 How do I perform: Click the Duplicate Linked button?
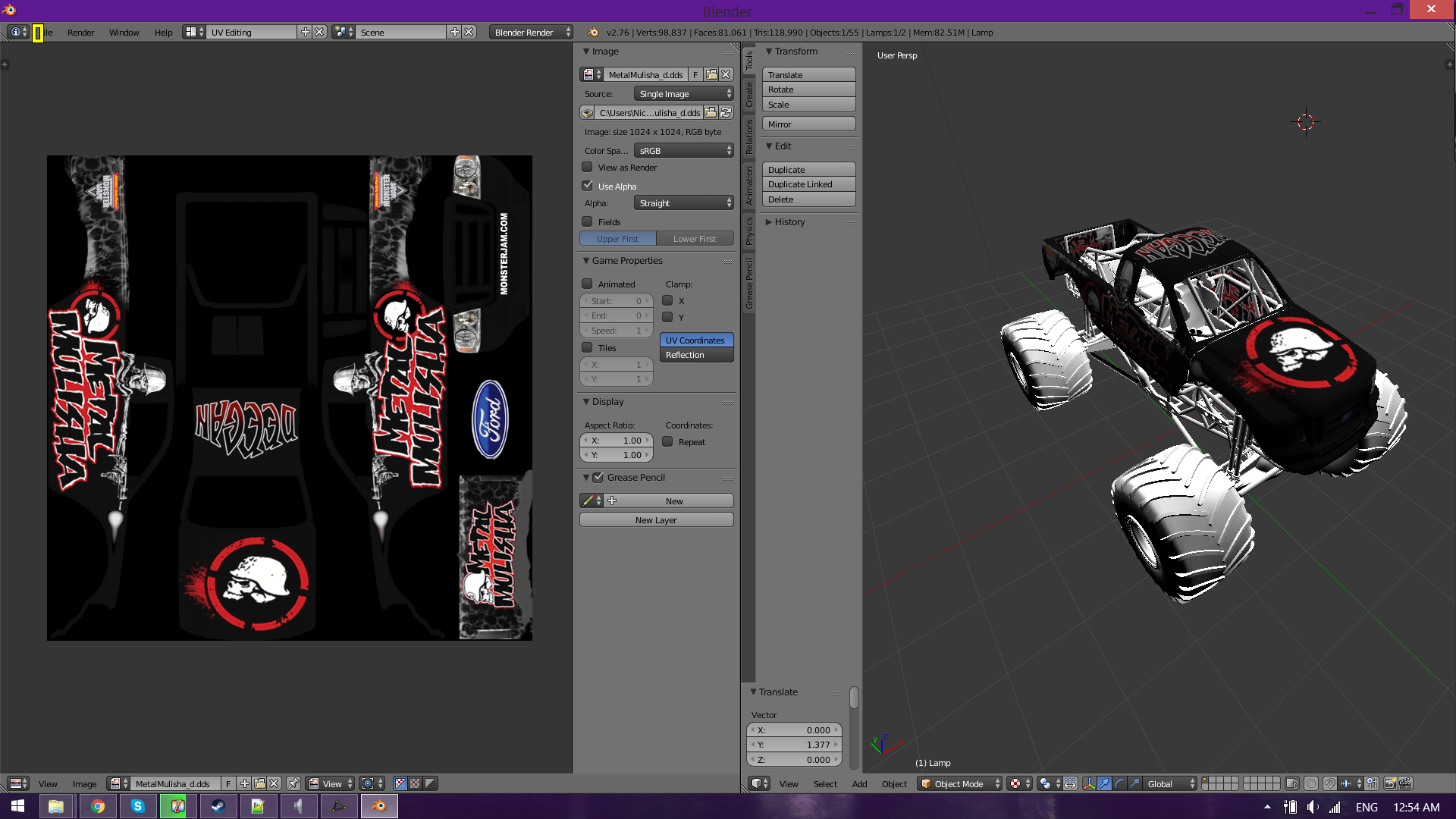click(808, 184)
